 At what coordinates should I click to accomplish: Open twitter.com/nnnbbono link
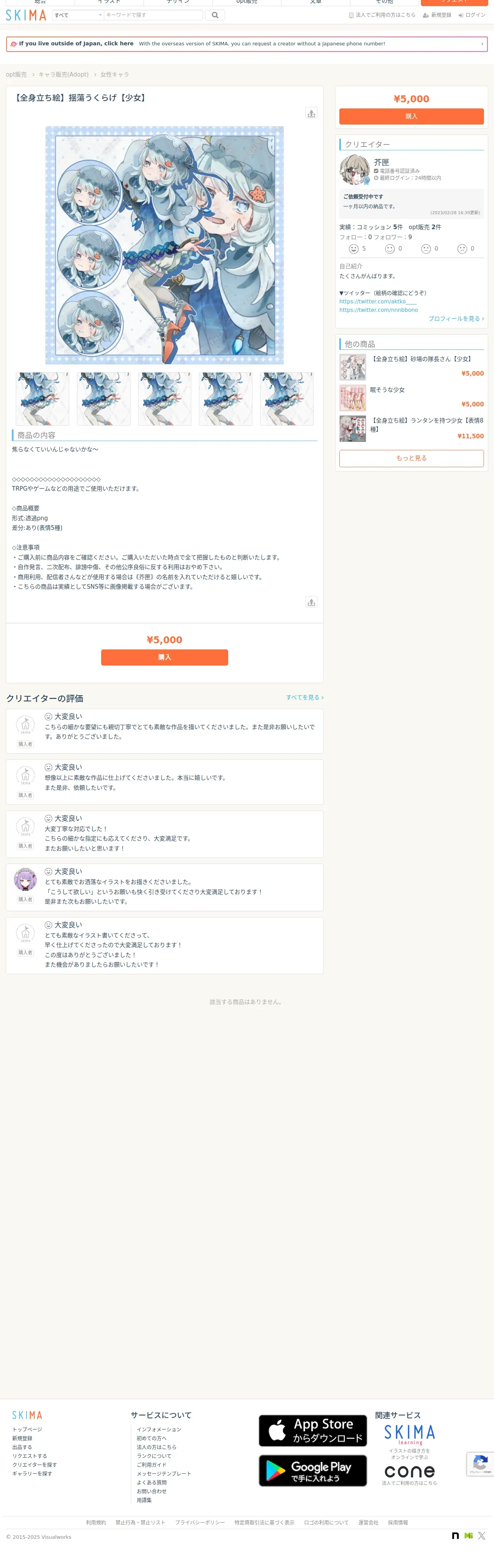[378, 310]
